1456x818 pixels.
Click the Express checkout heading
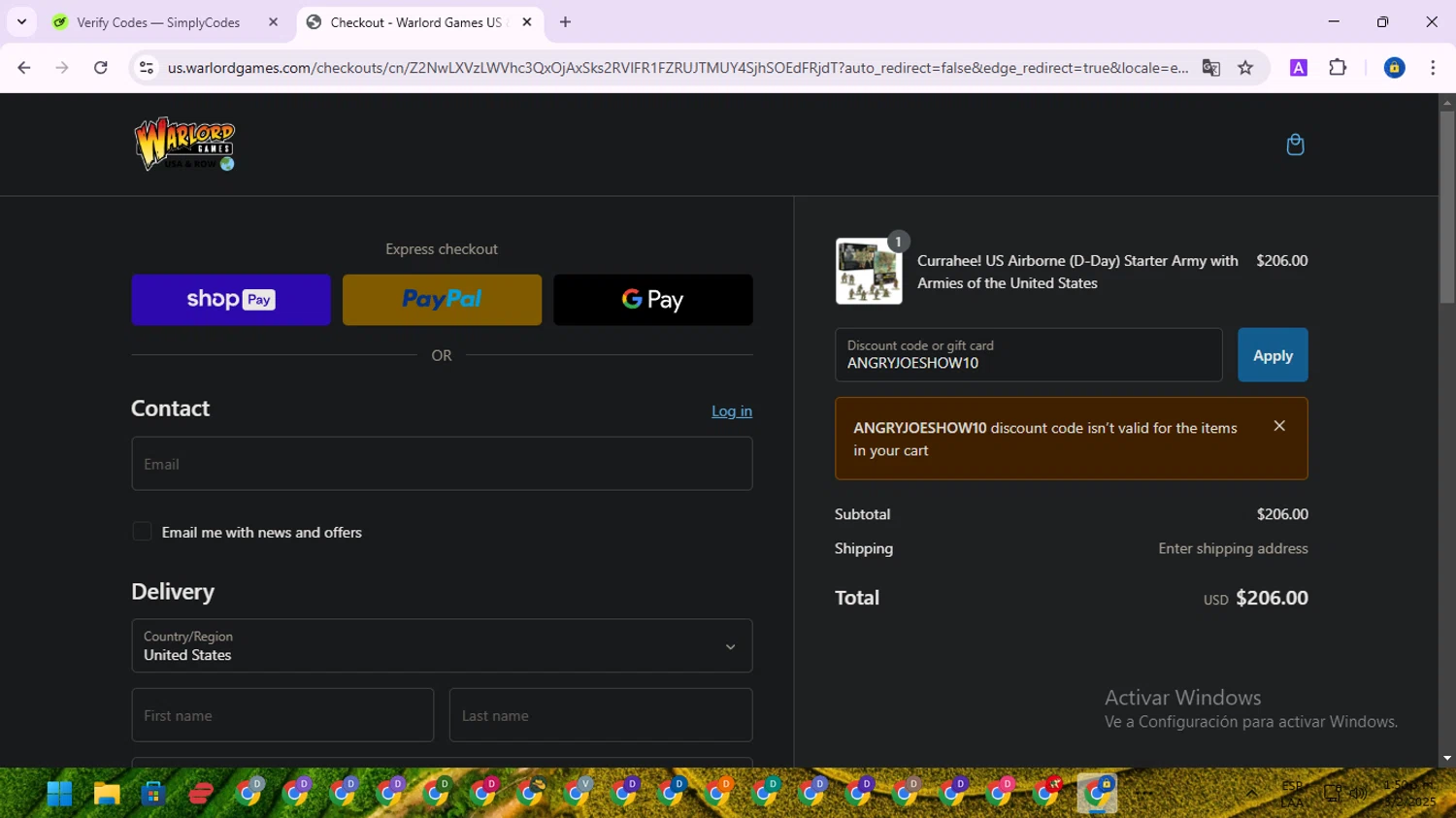click(x=442, y=249)
